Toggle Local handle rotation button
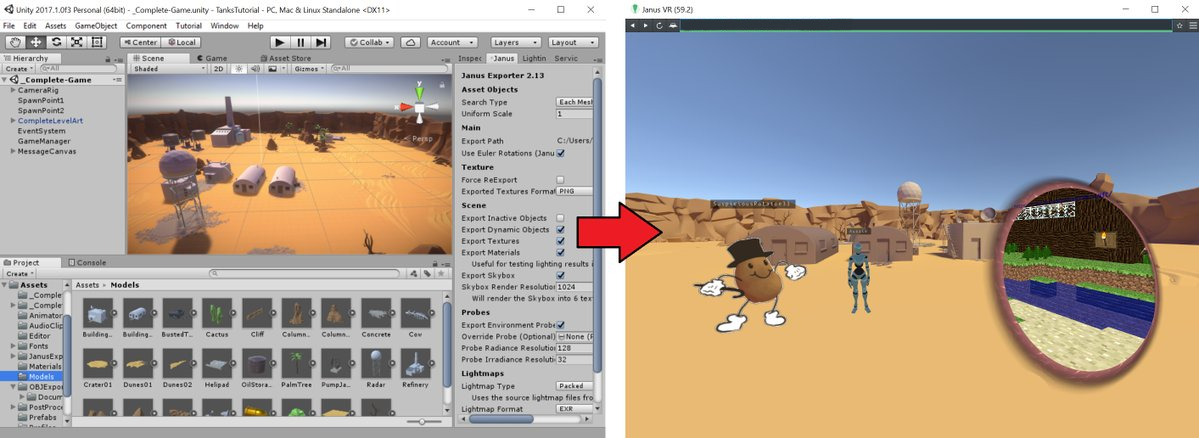The image size is (1199, 438). [x=180, y=43]
